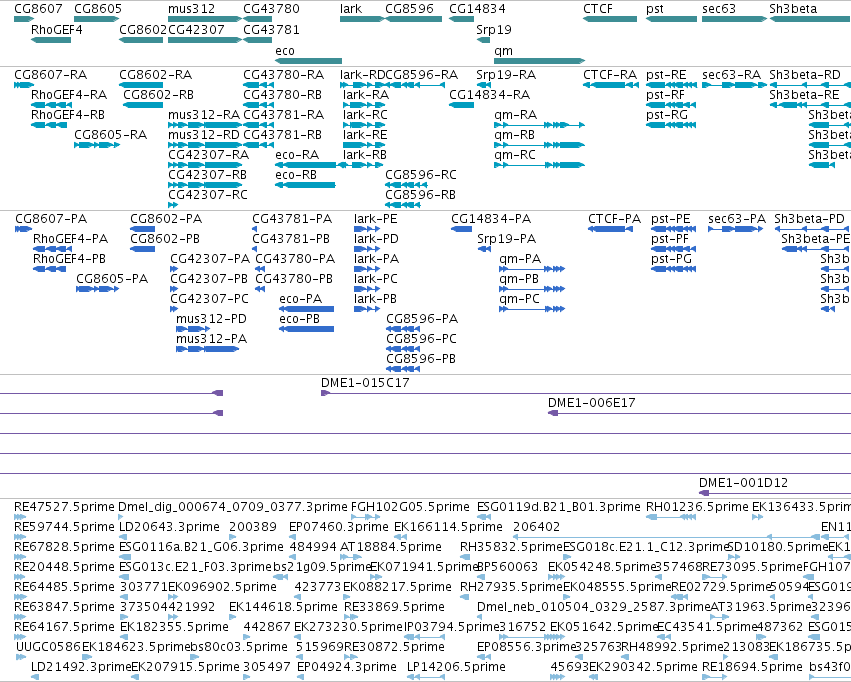Click EST label LP14206.5prime

[x=456, y=666]
